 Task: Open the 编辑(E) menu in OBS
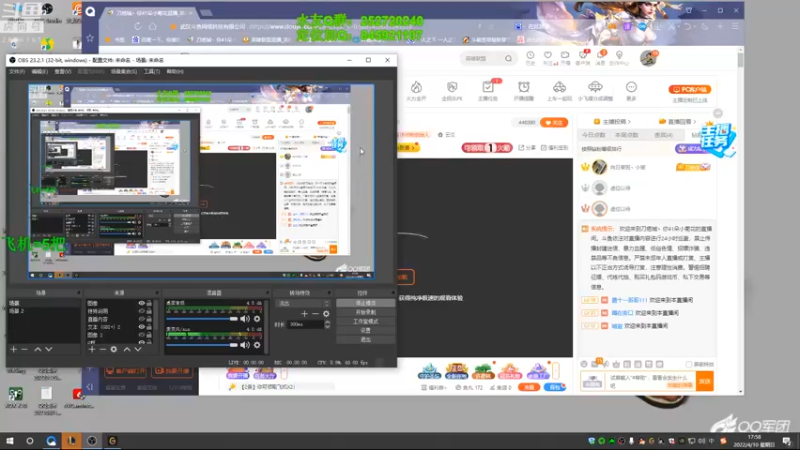point(39,72)
